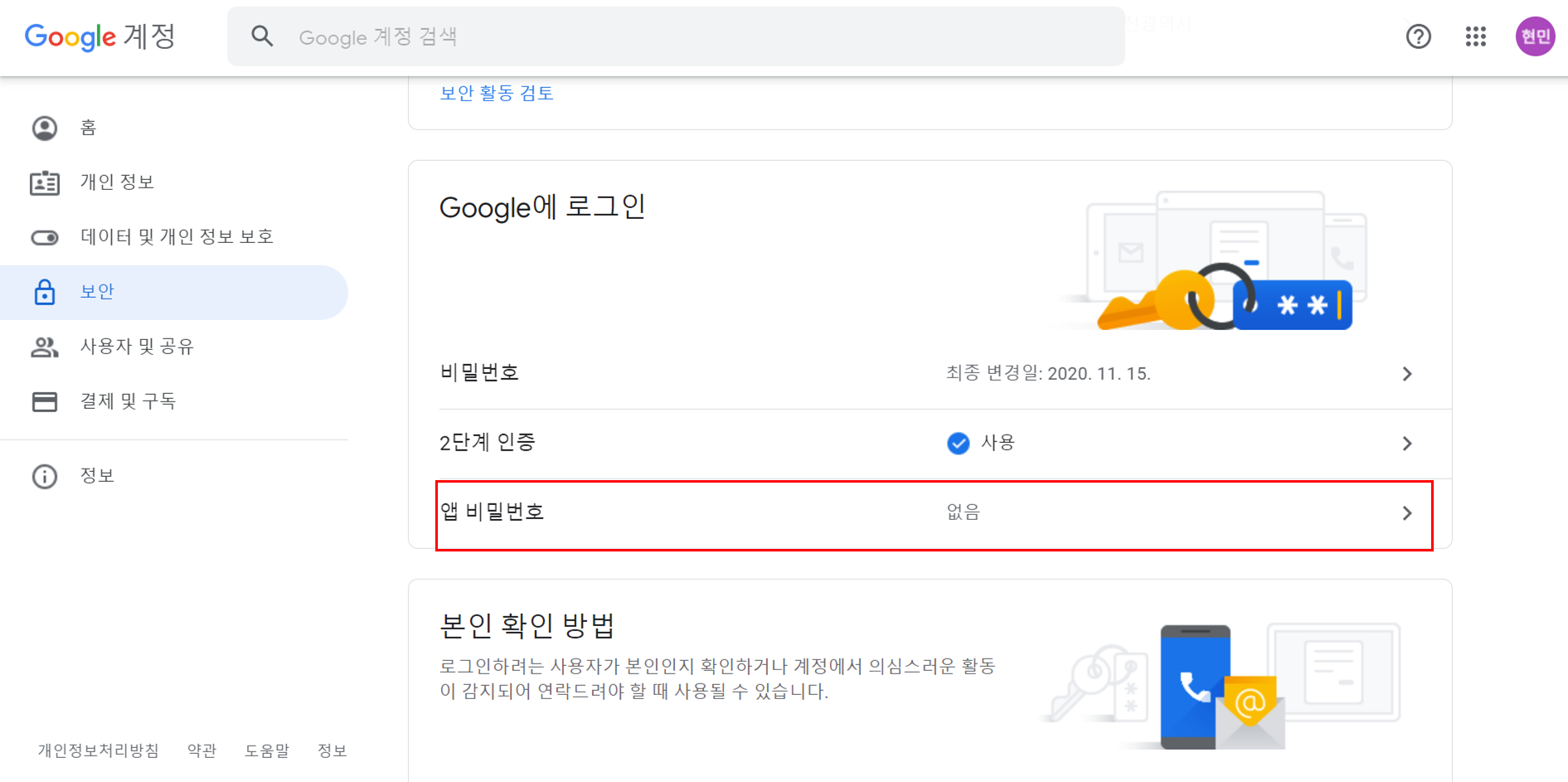The height and width of the screenshot is (782, 1568).
Task: Open 도움말 footer link
Action: [x=267, y=750]
